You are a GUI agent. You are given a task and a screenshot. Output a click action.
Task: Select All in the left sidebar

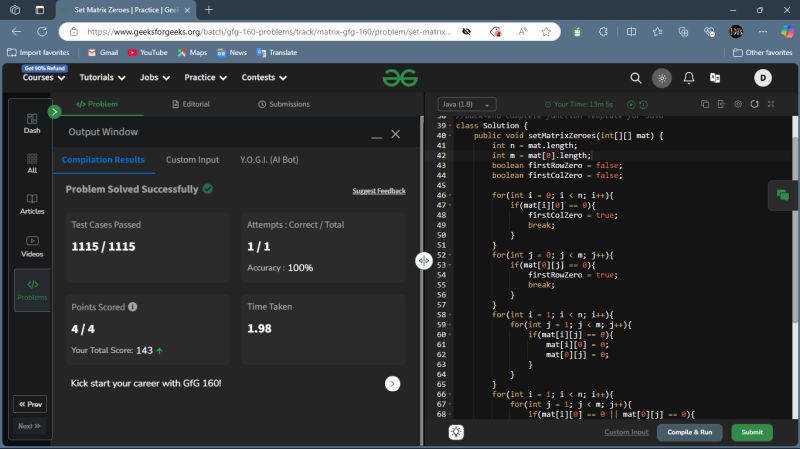(32, 163)
